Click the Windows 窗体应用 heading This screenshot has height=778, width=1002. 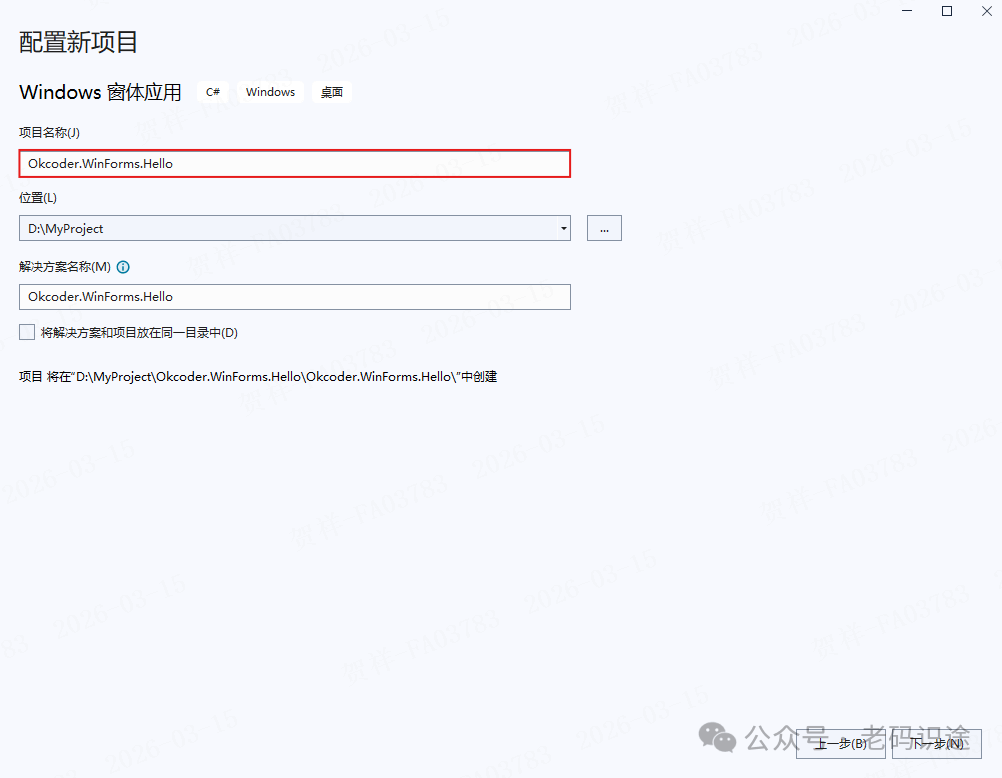100,92
